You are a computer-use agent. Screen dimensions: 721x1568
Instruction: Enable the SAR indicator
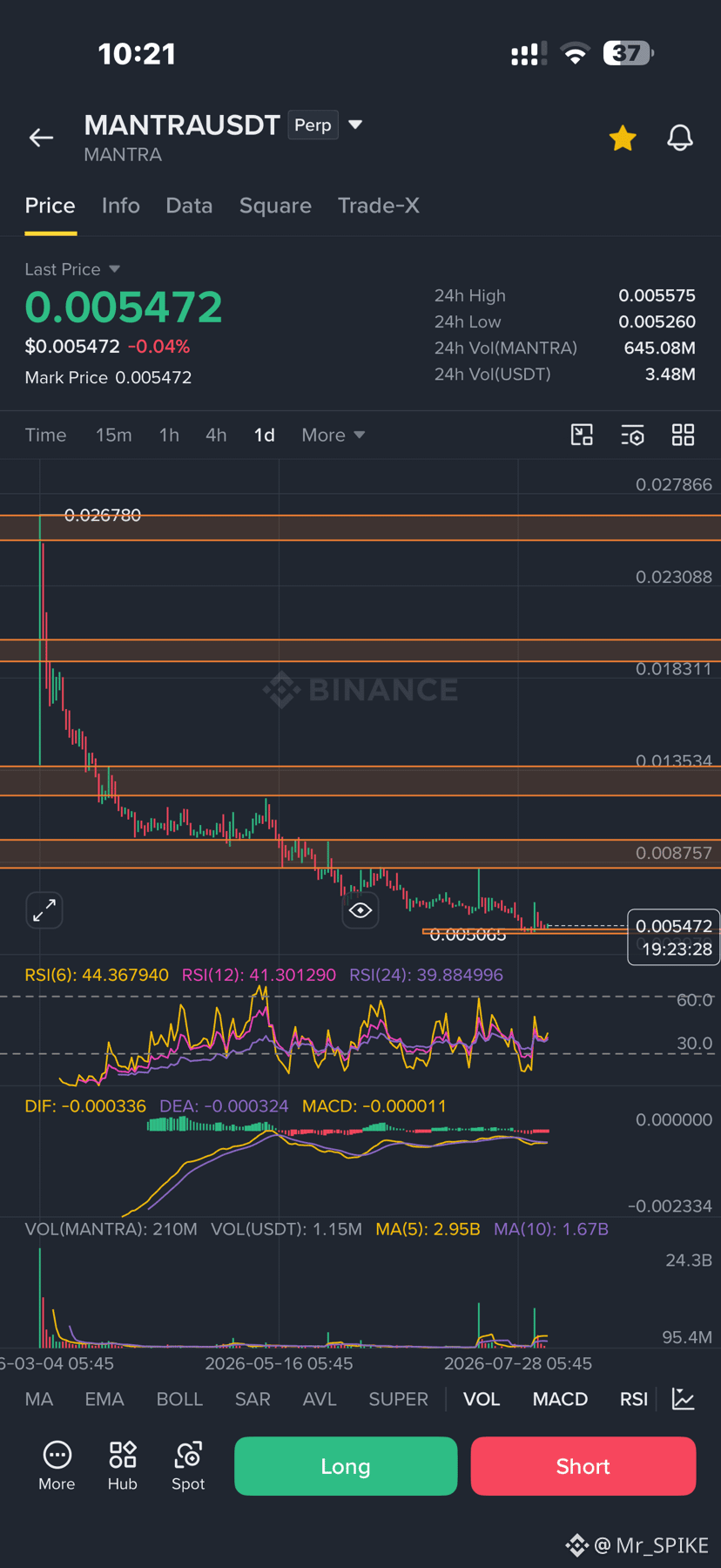pos(253,1399)
